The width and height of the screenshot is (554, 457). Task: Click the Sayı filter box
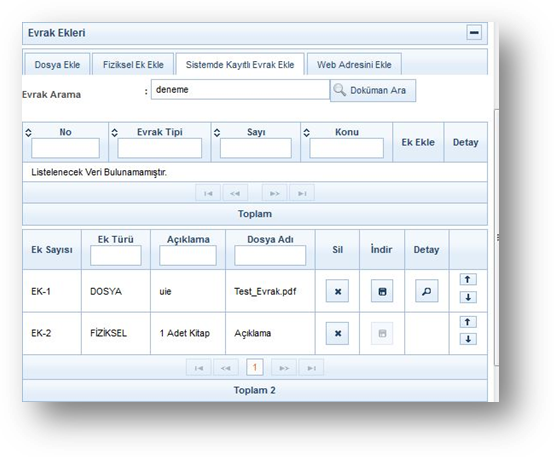coord(256,148)
